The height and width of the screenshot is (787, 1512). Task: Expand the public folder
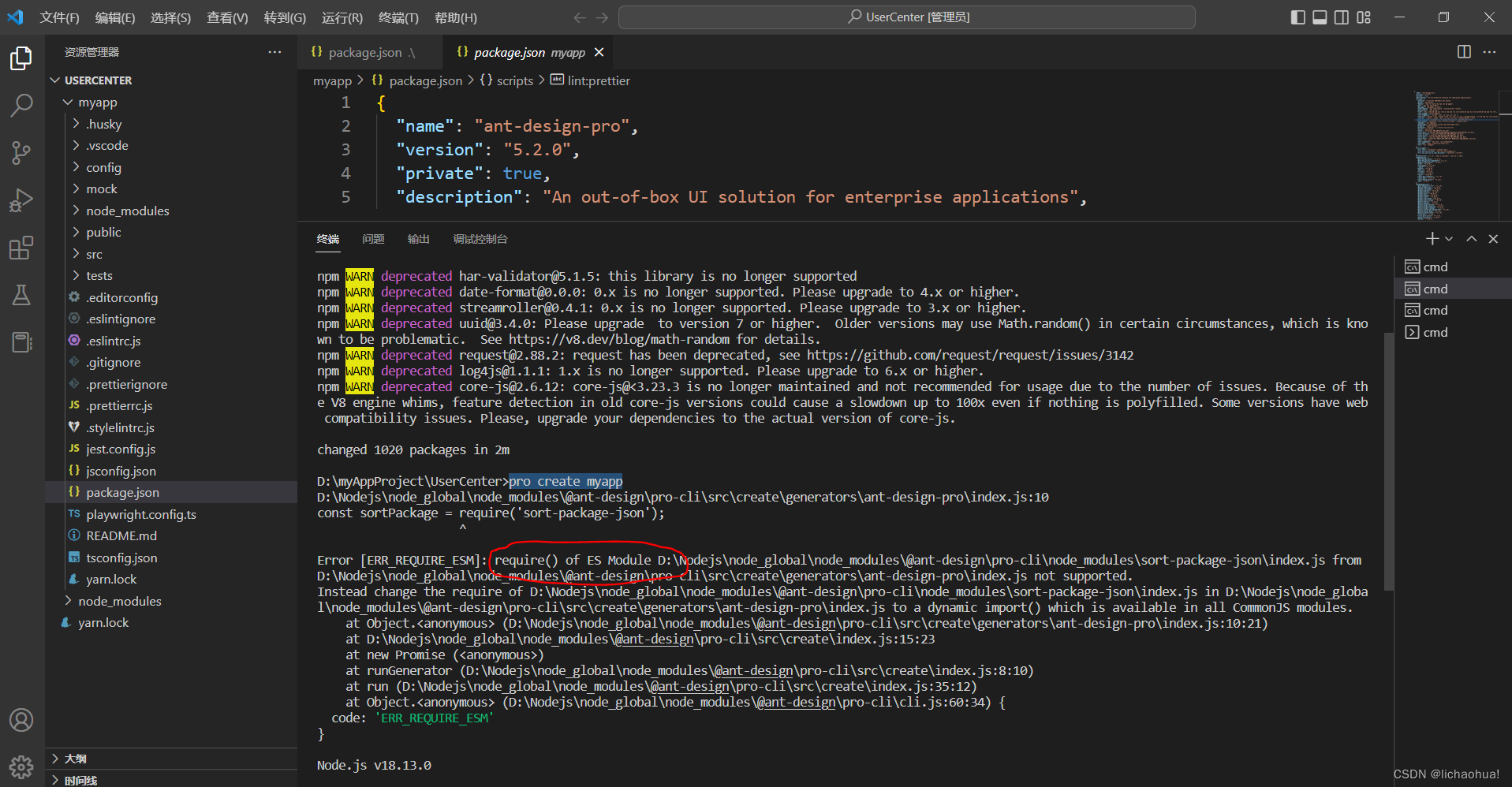[x=171, y=233]
